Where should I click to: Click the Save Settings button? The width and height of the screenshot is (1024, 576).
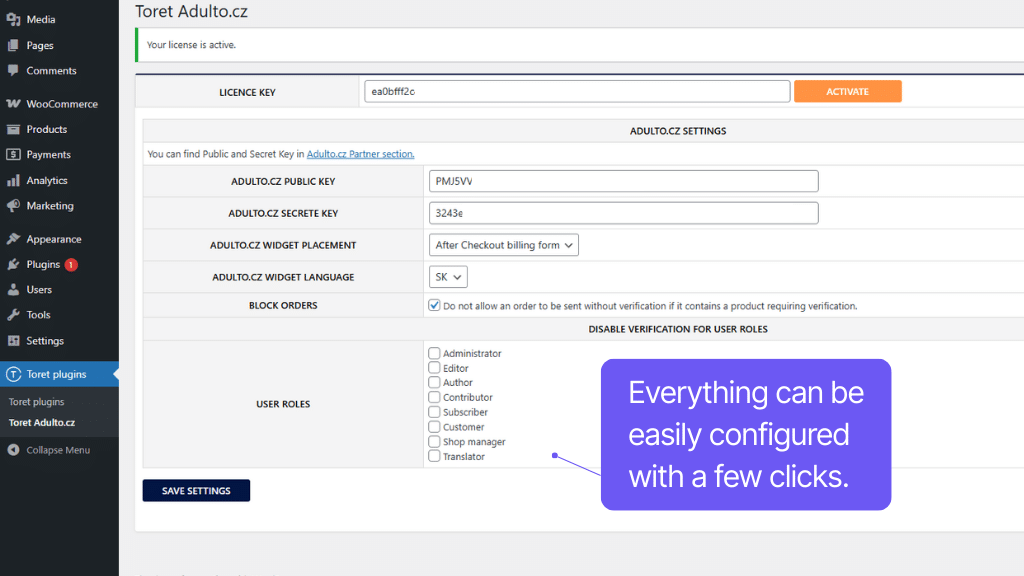pyautogui.click(x=196, y=490)
